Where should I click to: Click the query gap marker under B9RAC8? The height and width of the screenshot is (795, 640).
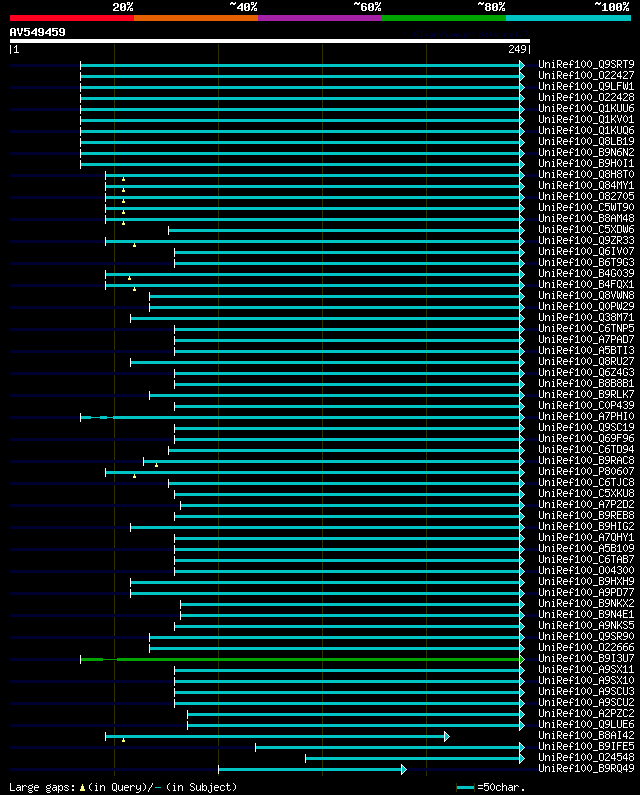(x=156, y=465)
